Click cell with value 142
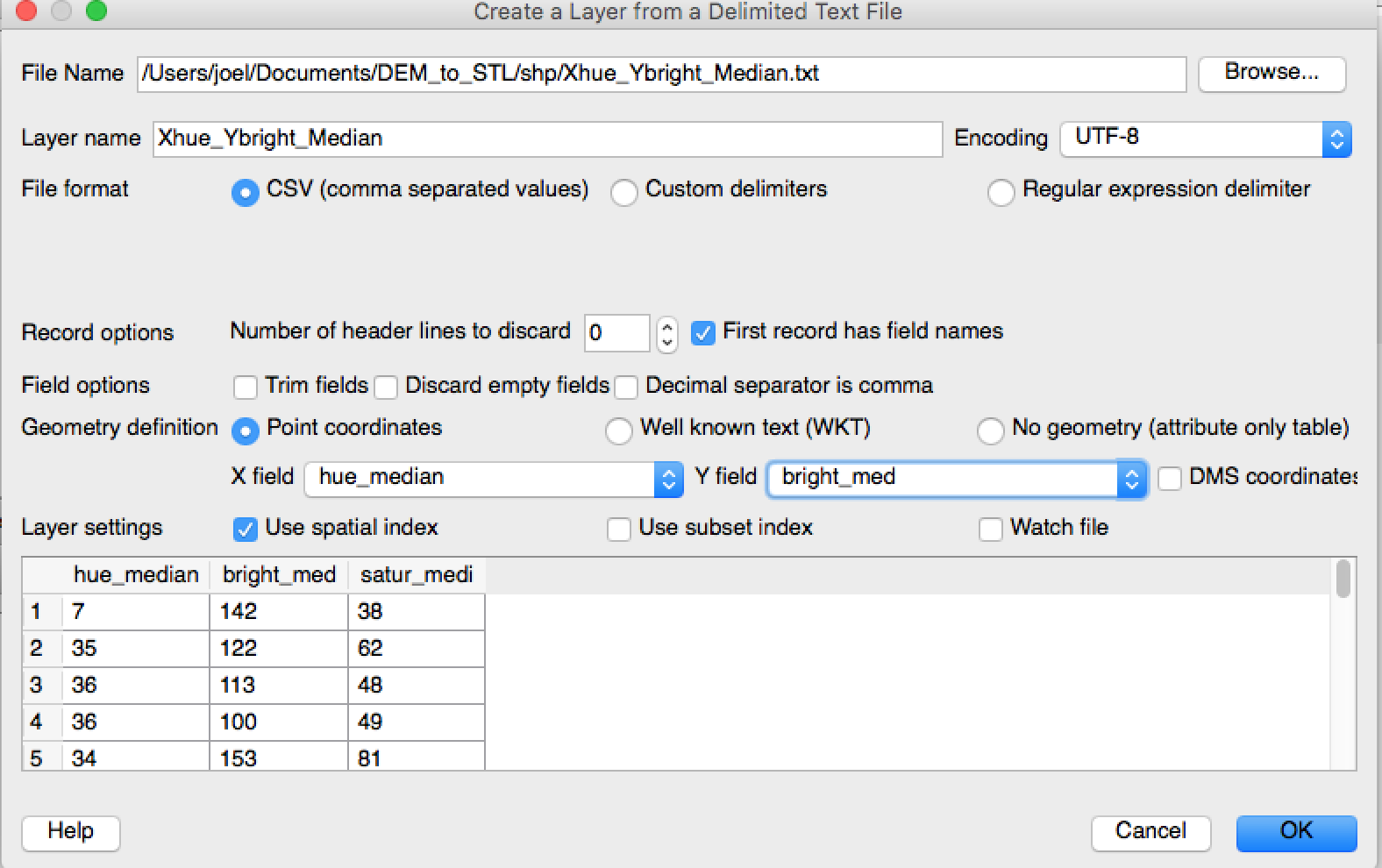Viewport: 1382px width, 868px height. [279, 612]
